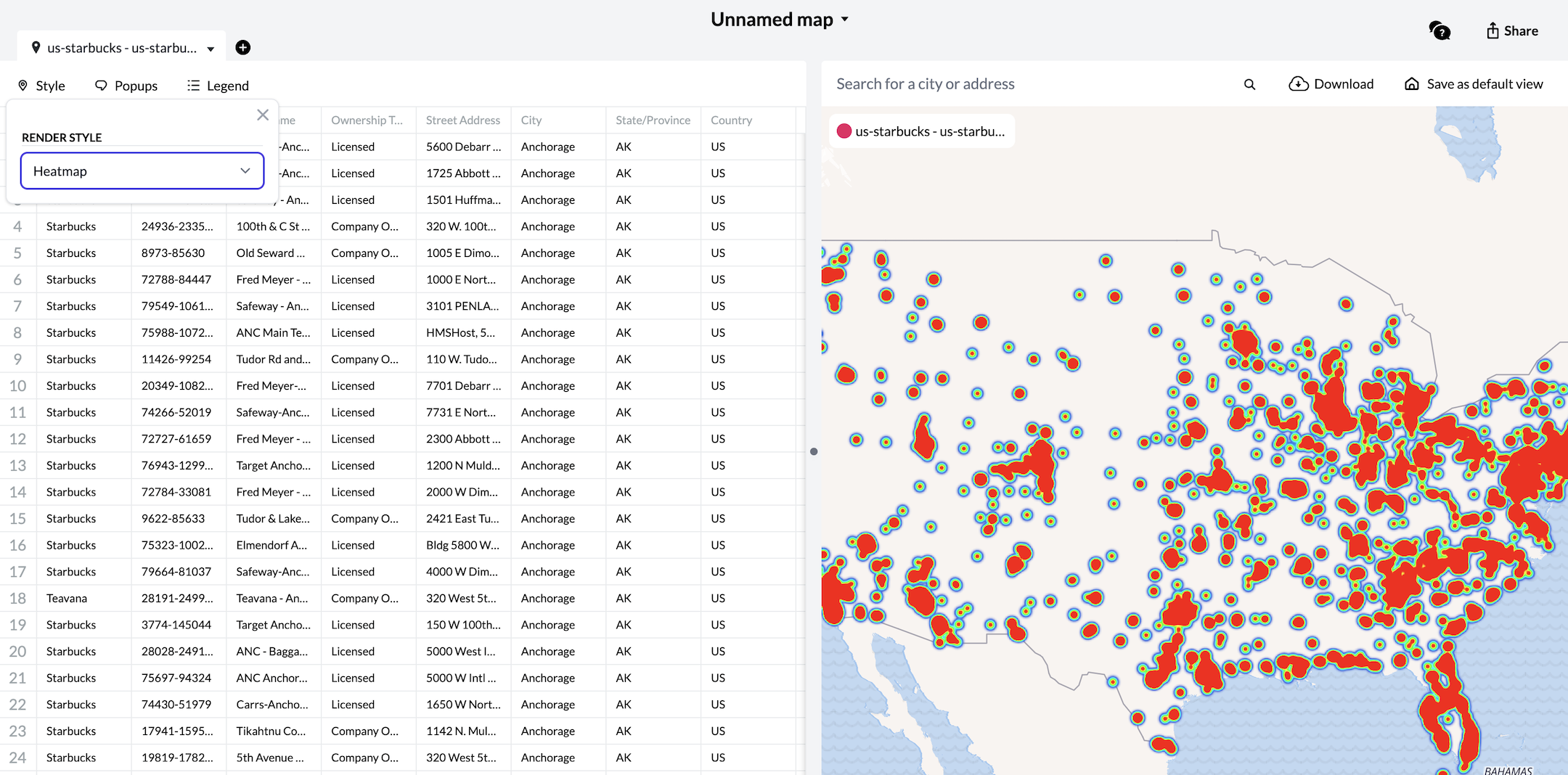This screenshot has width=1568, height=775.
Task: Click the pink layer color swatch
Action: (x=844, y=131)
